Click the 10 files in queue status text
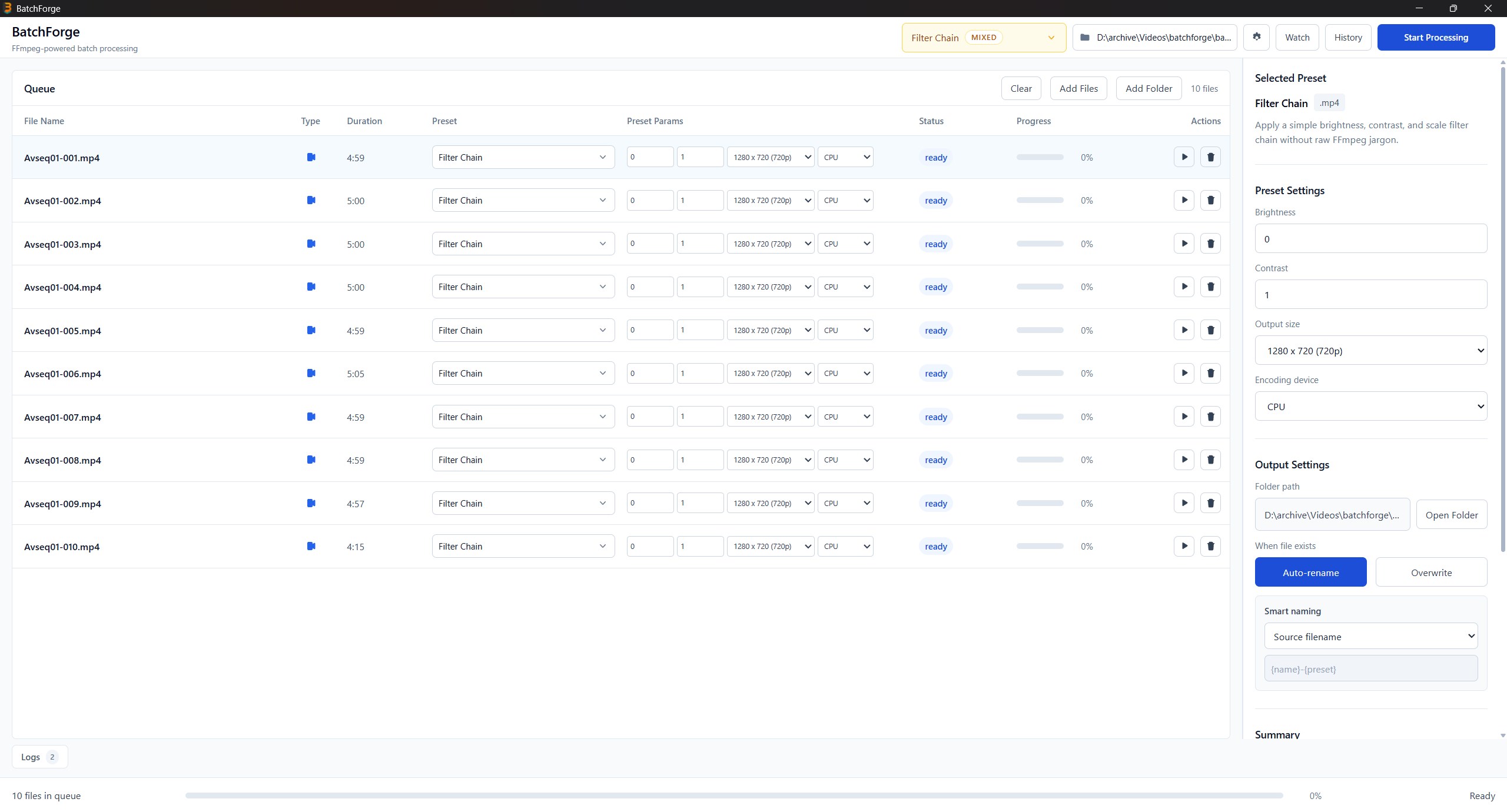The height and width of the screenshot is (812, 1507). coord(47,796)
